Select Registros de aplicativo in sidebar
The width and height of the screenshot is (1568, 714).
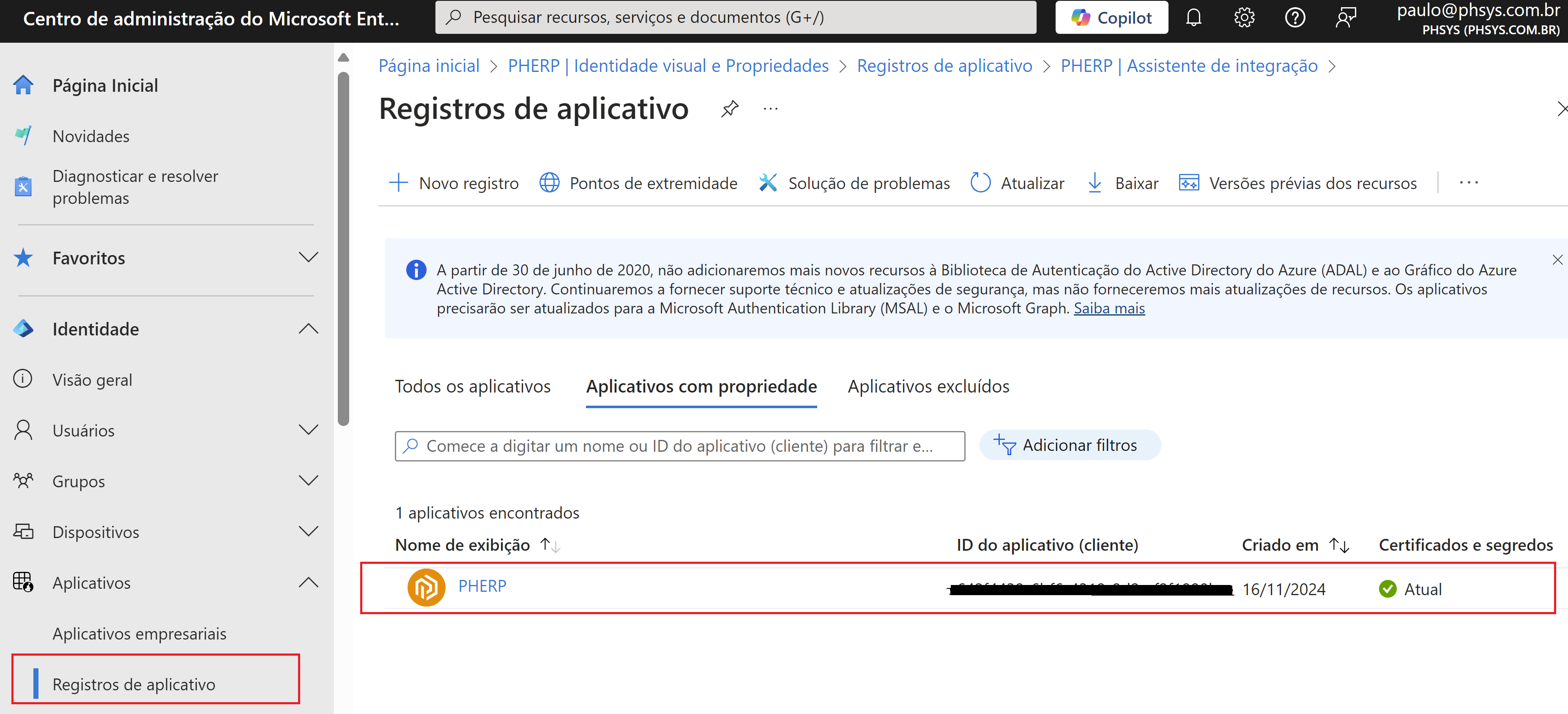tap(134, 685)
